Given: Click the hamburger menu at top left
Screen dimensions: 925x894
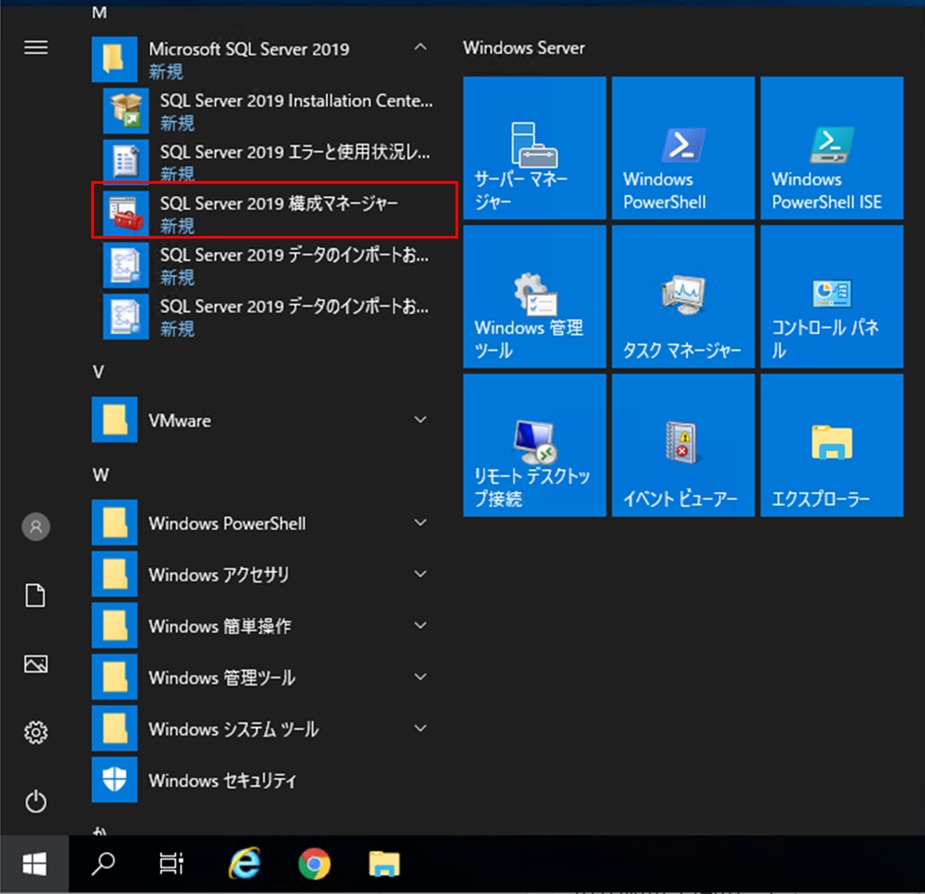Looking at the screenshot, I should click(x=36, y=48).
